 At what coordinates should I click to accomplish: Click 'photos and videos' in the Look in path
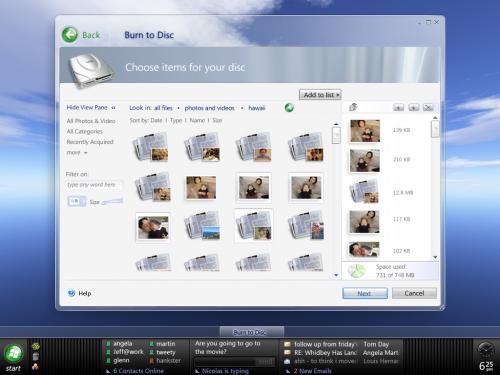[210, 108]
